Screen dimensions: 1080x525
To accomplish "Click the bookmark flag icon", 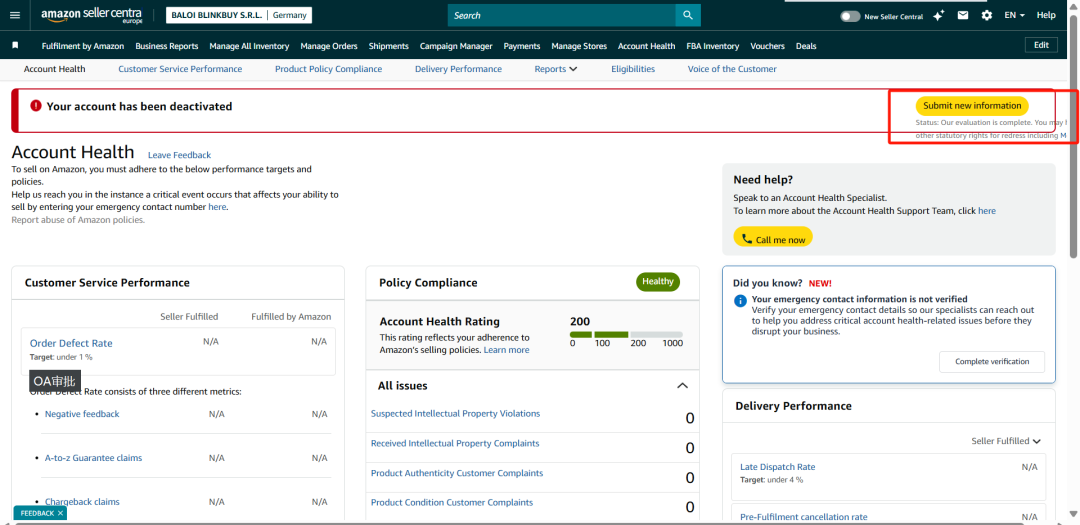I will click(15, 46).
